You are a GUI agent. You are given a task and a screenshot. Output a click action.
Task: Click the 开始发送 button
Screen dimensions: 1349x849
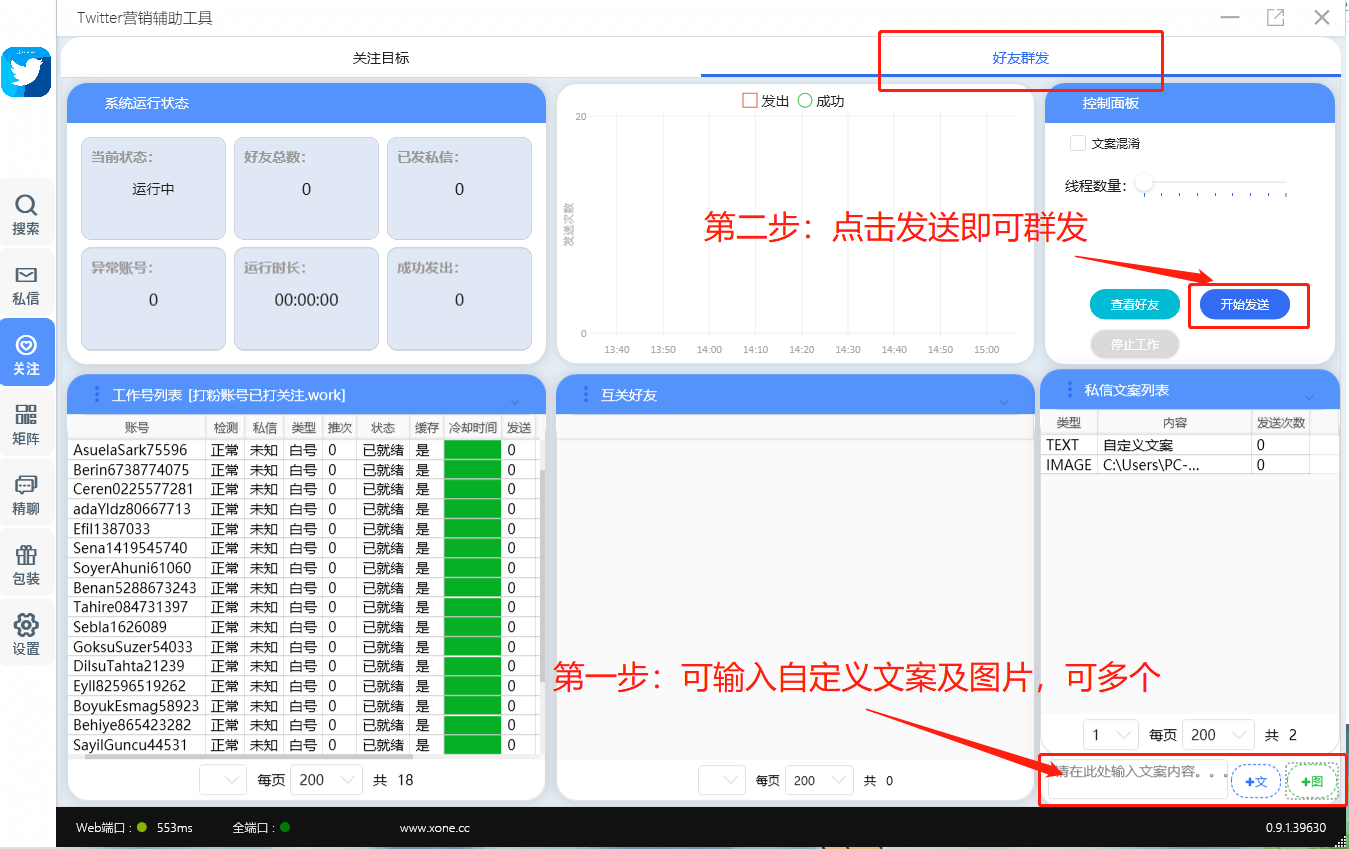pos(1244,304)
